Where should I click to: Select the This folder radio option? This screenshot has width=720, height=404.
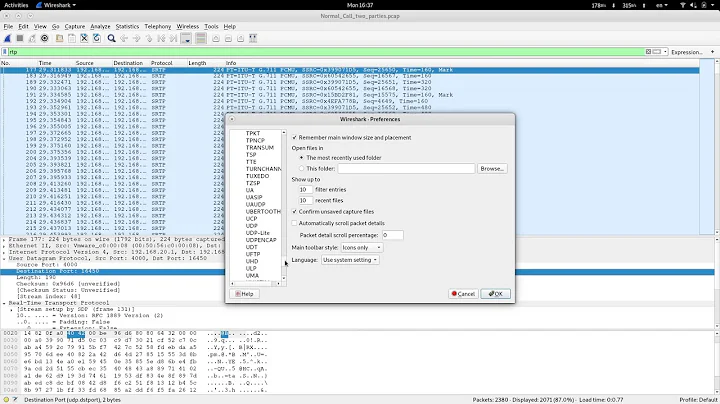[x=302, y=168]
